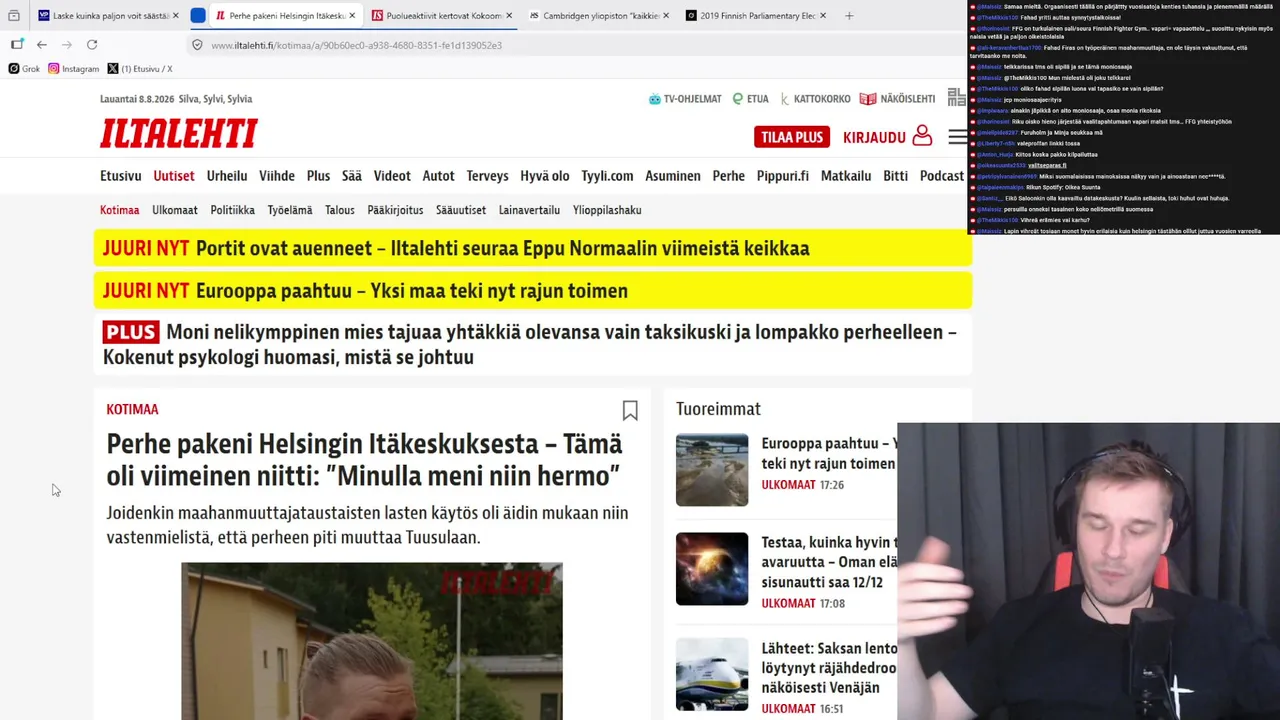Open the Asuminen menu item

pyautogui.click(x=673, y=176)
